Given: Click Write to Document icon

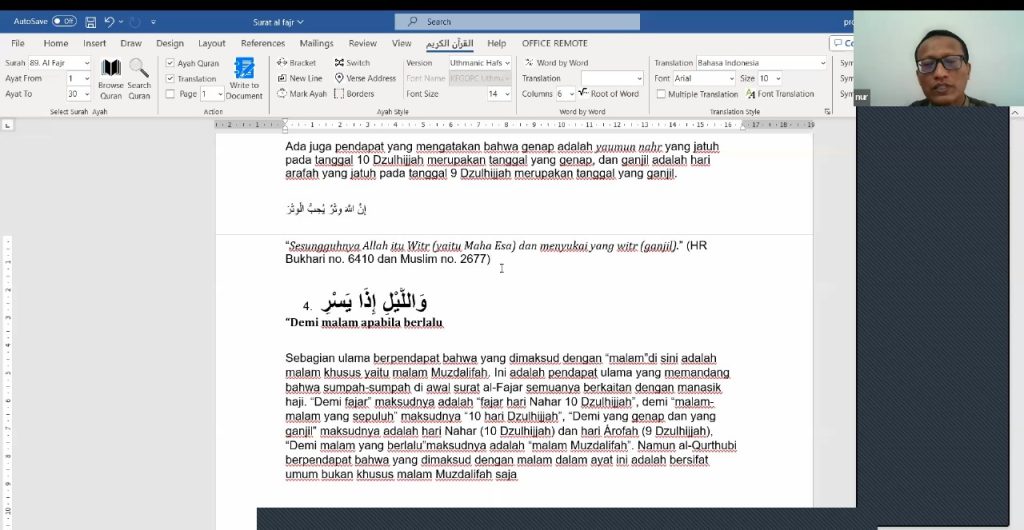Looking at the screenshot, I should coord(244,69).
